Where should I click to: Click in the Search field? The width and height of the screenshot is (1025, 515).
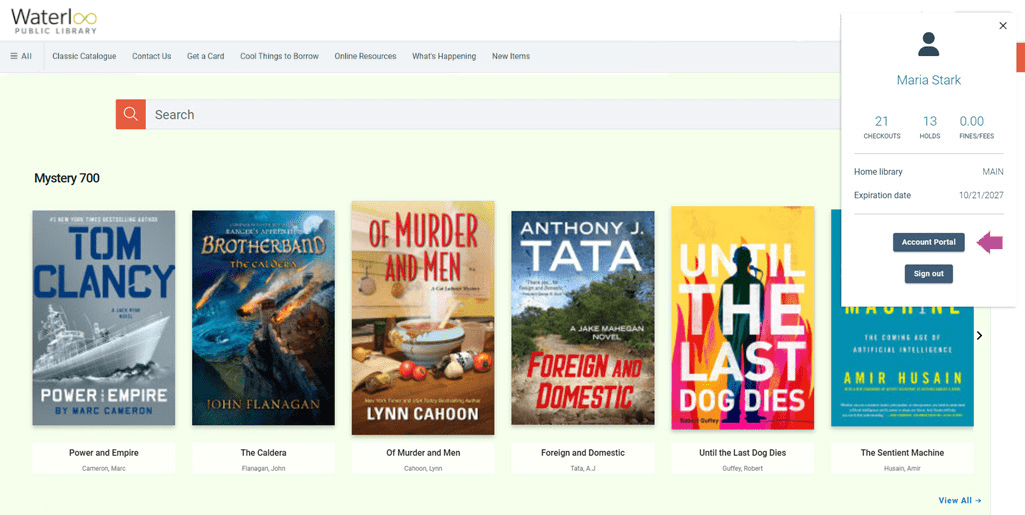click(x=494, y=114)
